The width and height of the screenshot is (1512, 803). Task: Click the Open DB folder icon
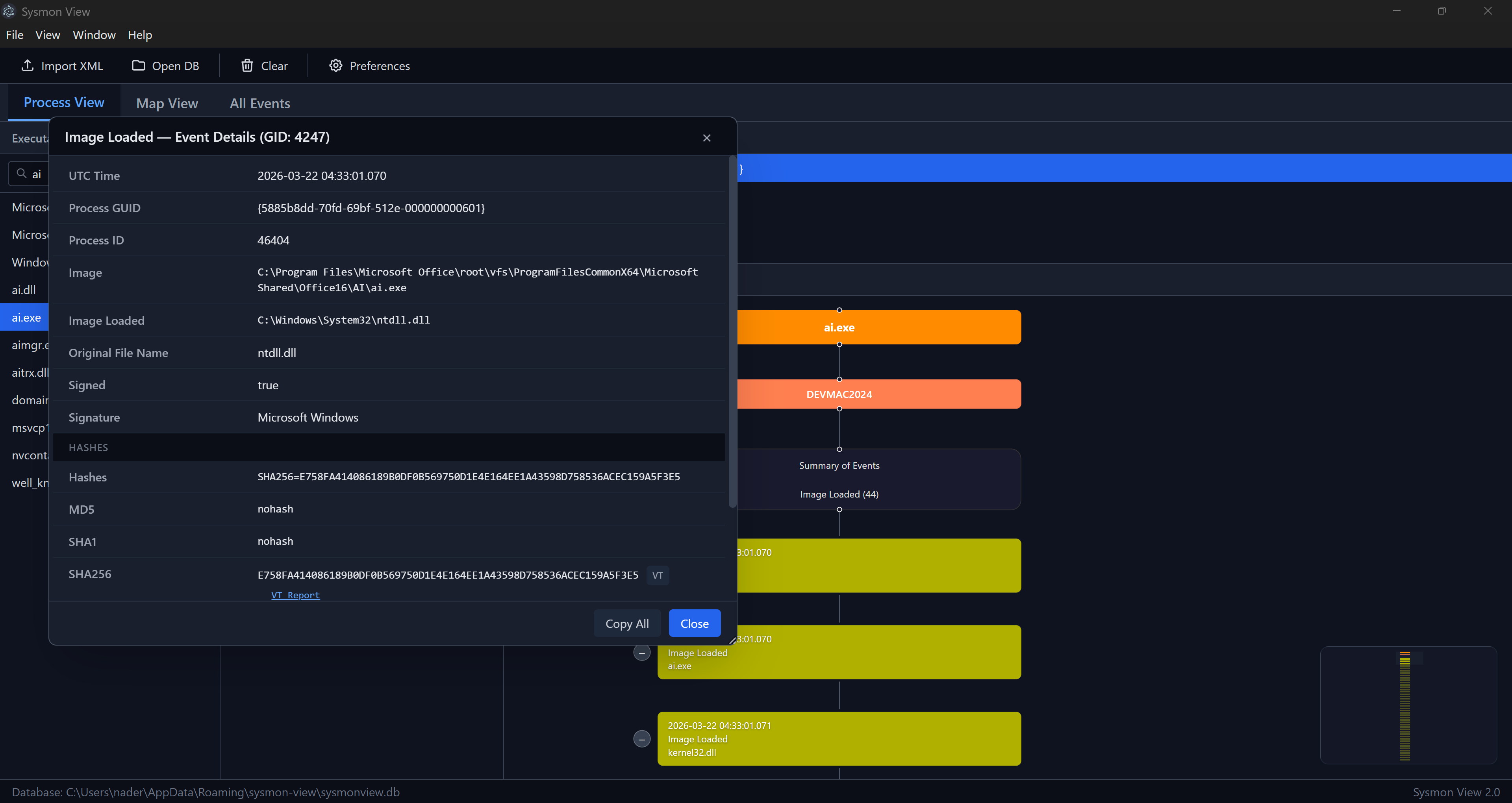pos(138,65)
